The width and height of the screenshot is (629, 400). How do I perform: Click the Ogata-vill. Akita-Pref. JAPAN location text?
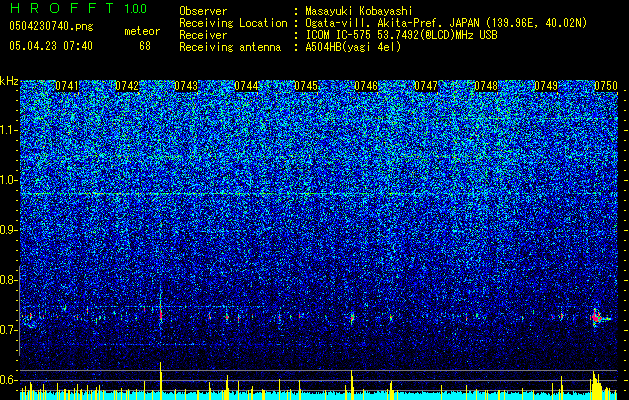tap(446, 23)
